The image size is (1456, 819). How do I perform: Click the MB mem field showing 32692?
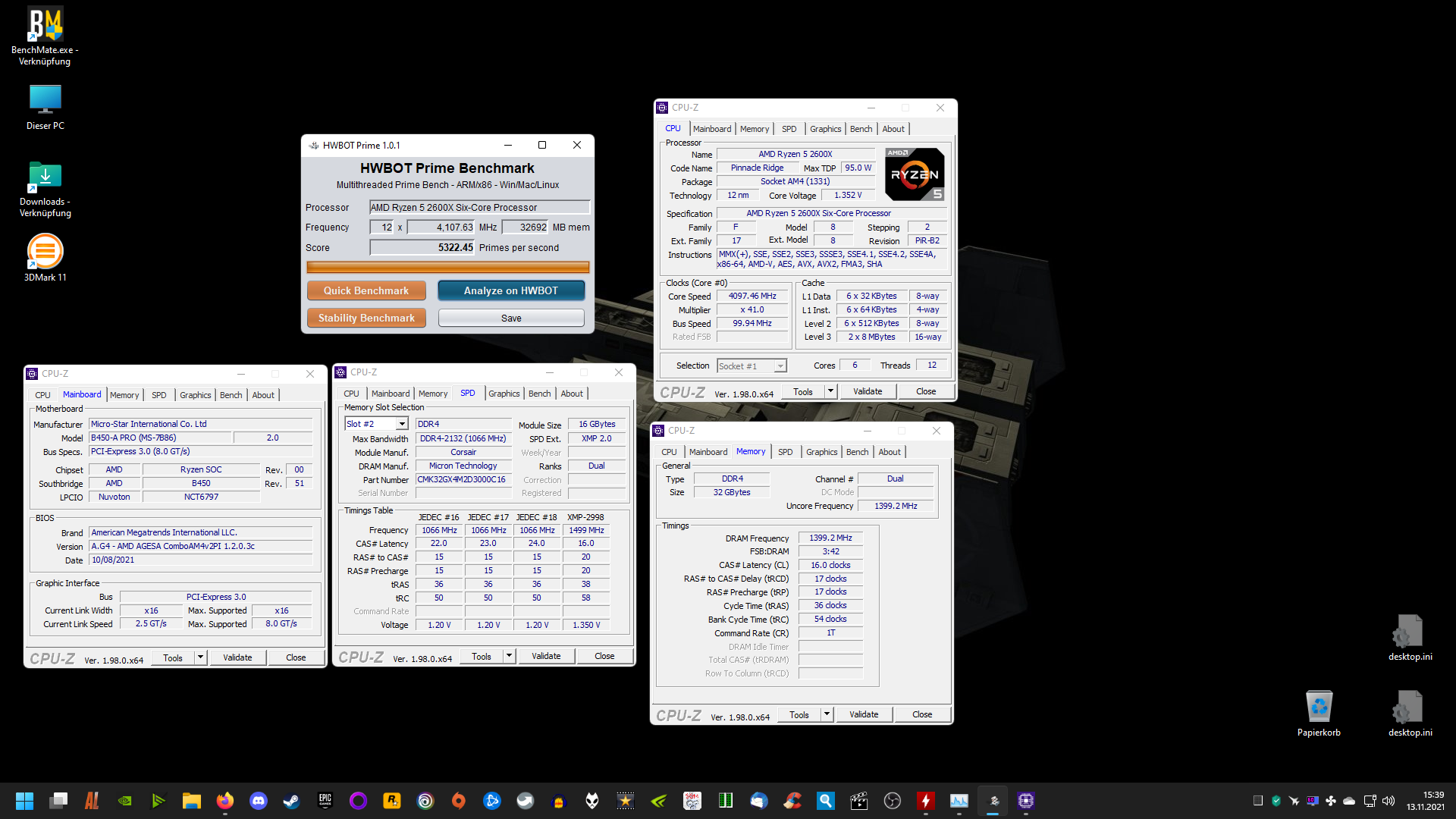click(524, 227)
